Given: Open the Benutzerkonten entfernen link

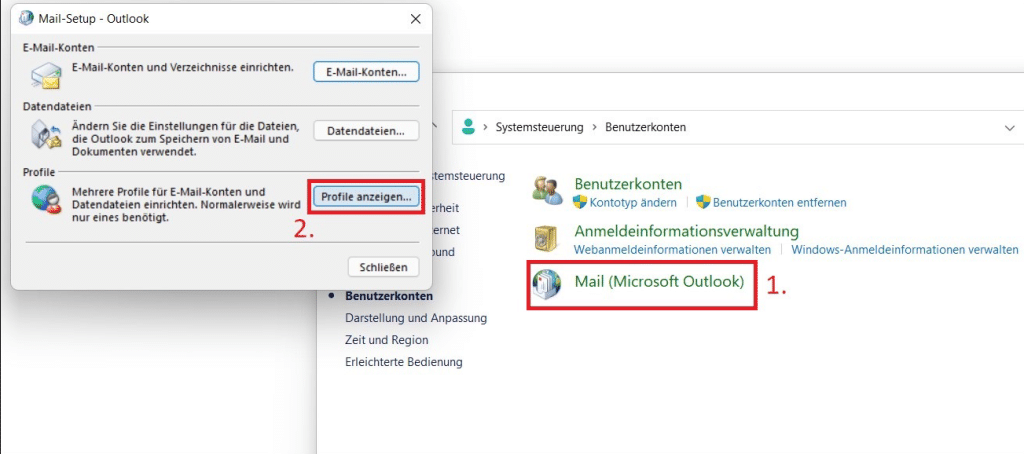Looking at the screenshot, I should pos(779,203).
